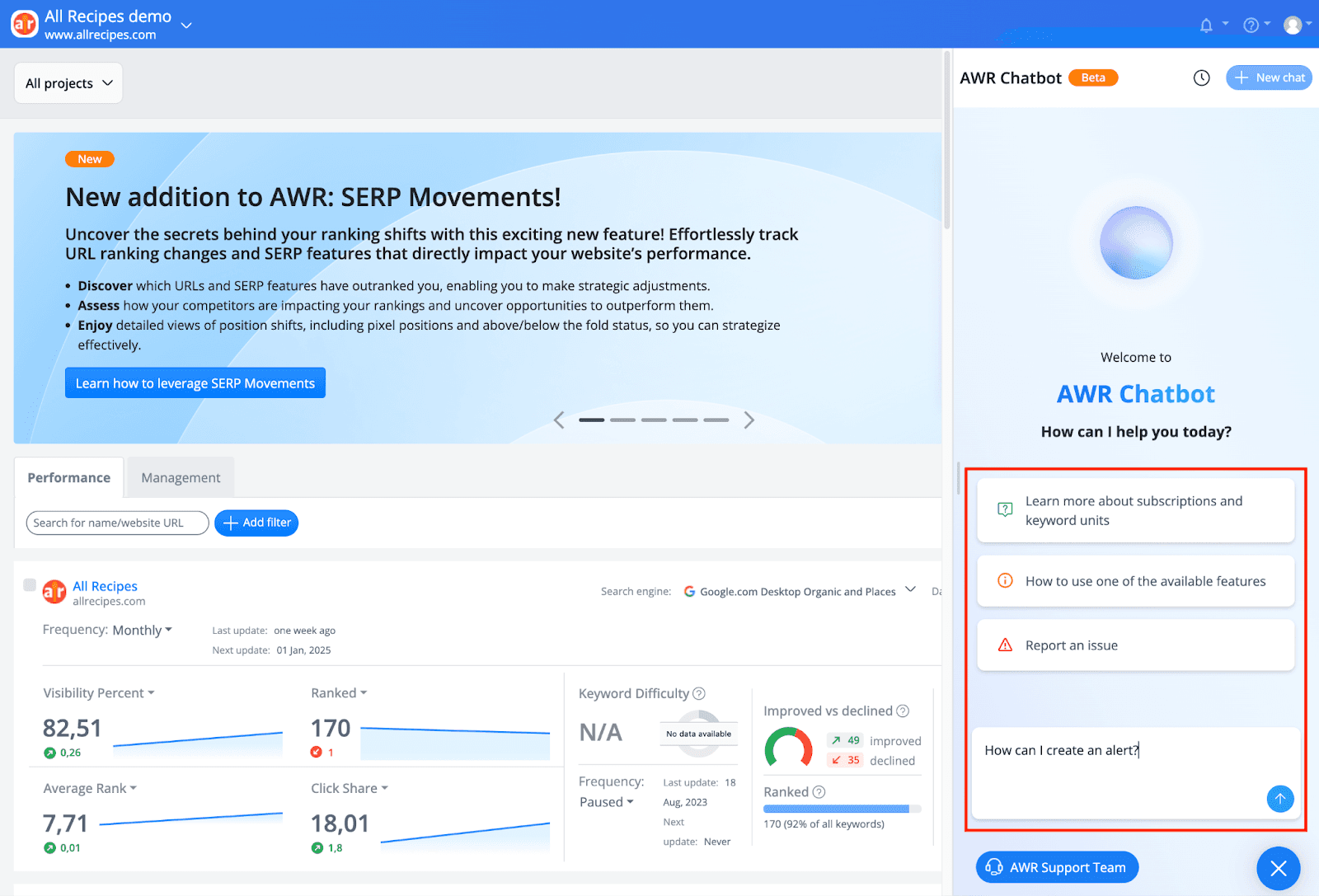Open chat history clock icon
1319x896 pixels.
pos(1202,77)
